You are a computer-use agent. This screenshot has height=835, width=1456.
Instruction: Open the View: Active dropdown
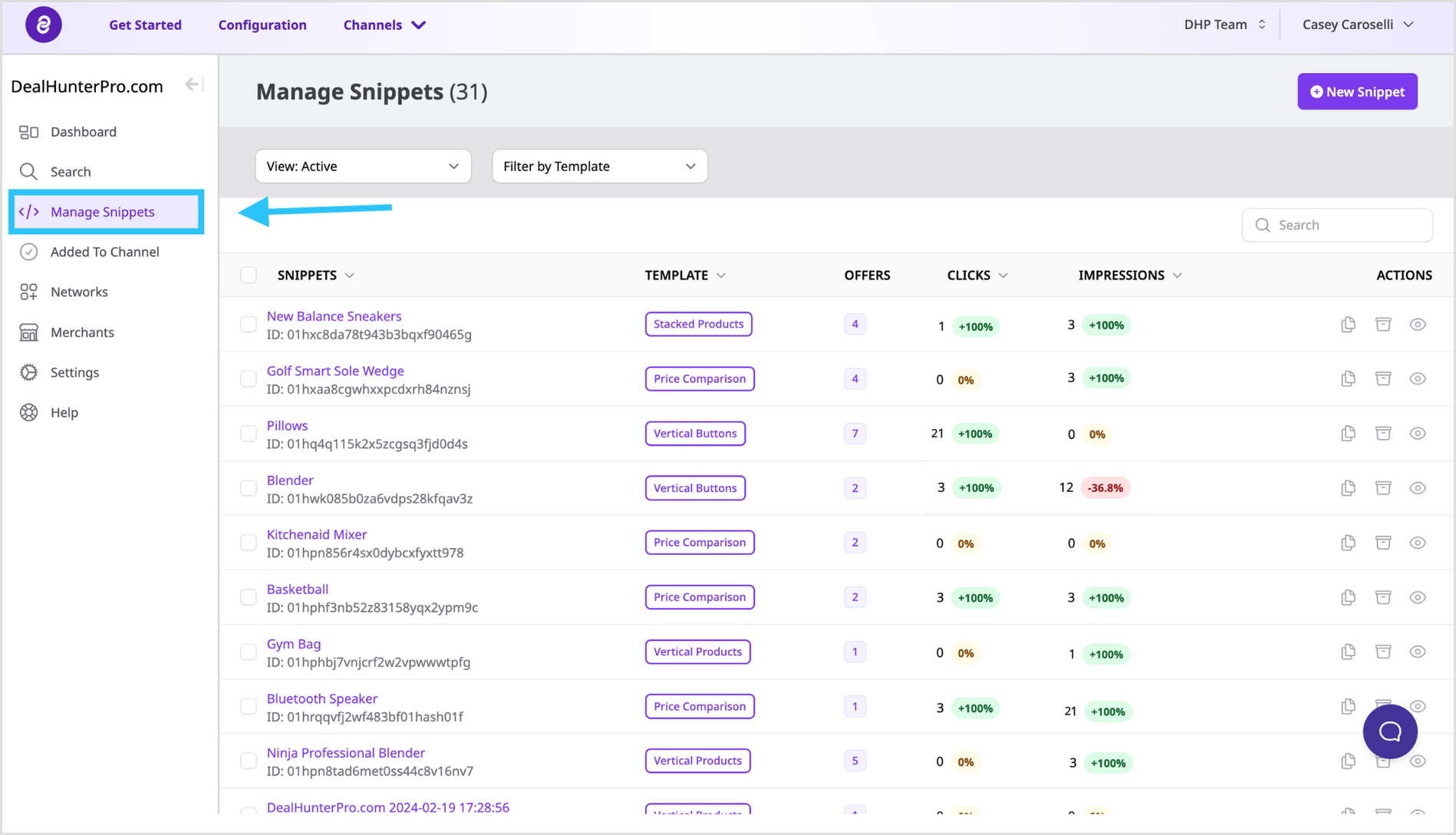tap(363, 167)
